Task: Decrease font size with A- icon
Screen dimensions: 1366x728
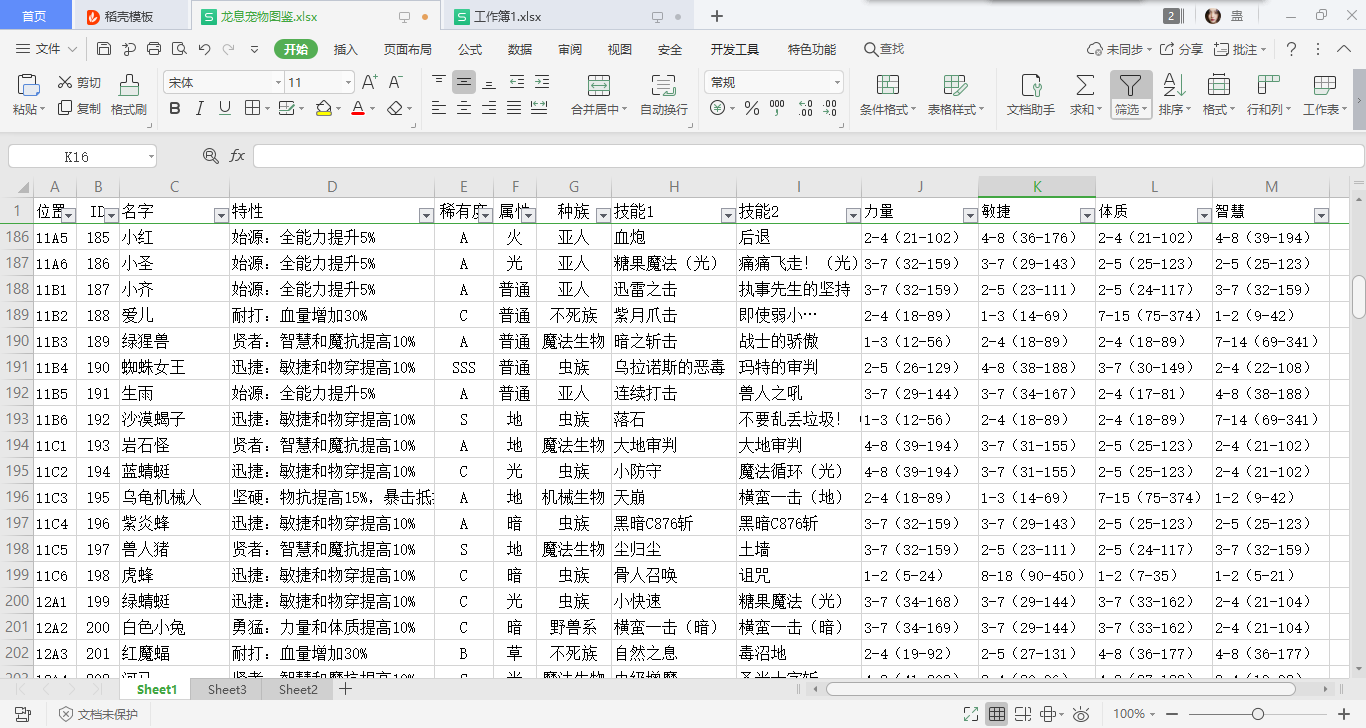Action: point(394,82)
